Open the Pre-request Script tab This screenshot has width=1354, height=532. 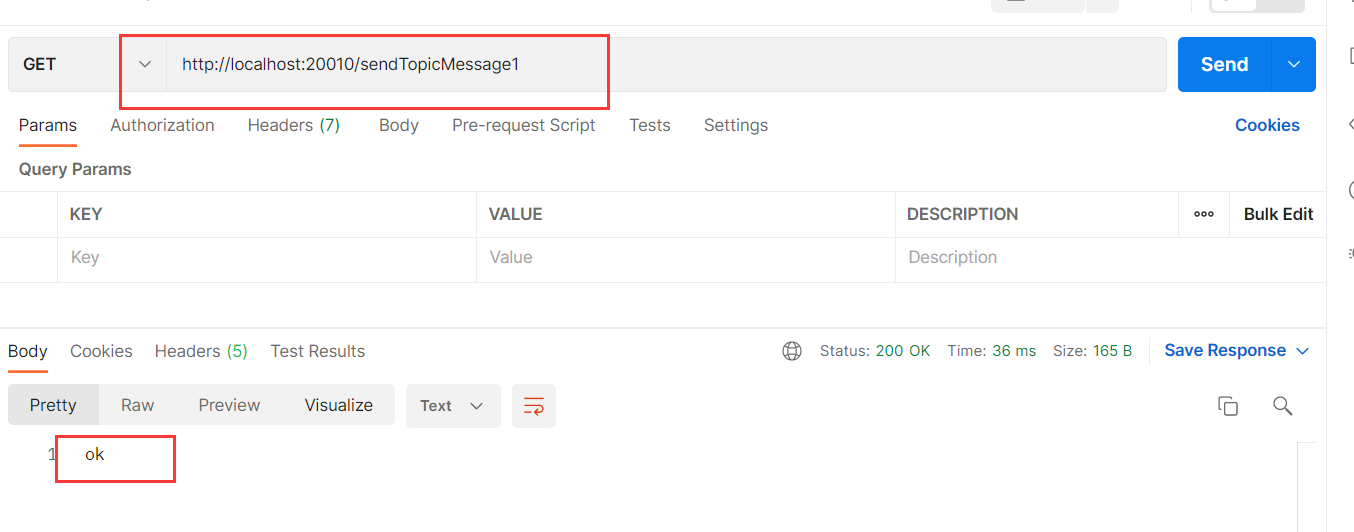[x=523, y=125]
